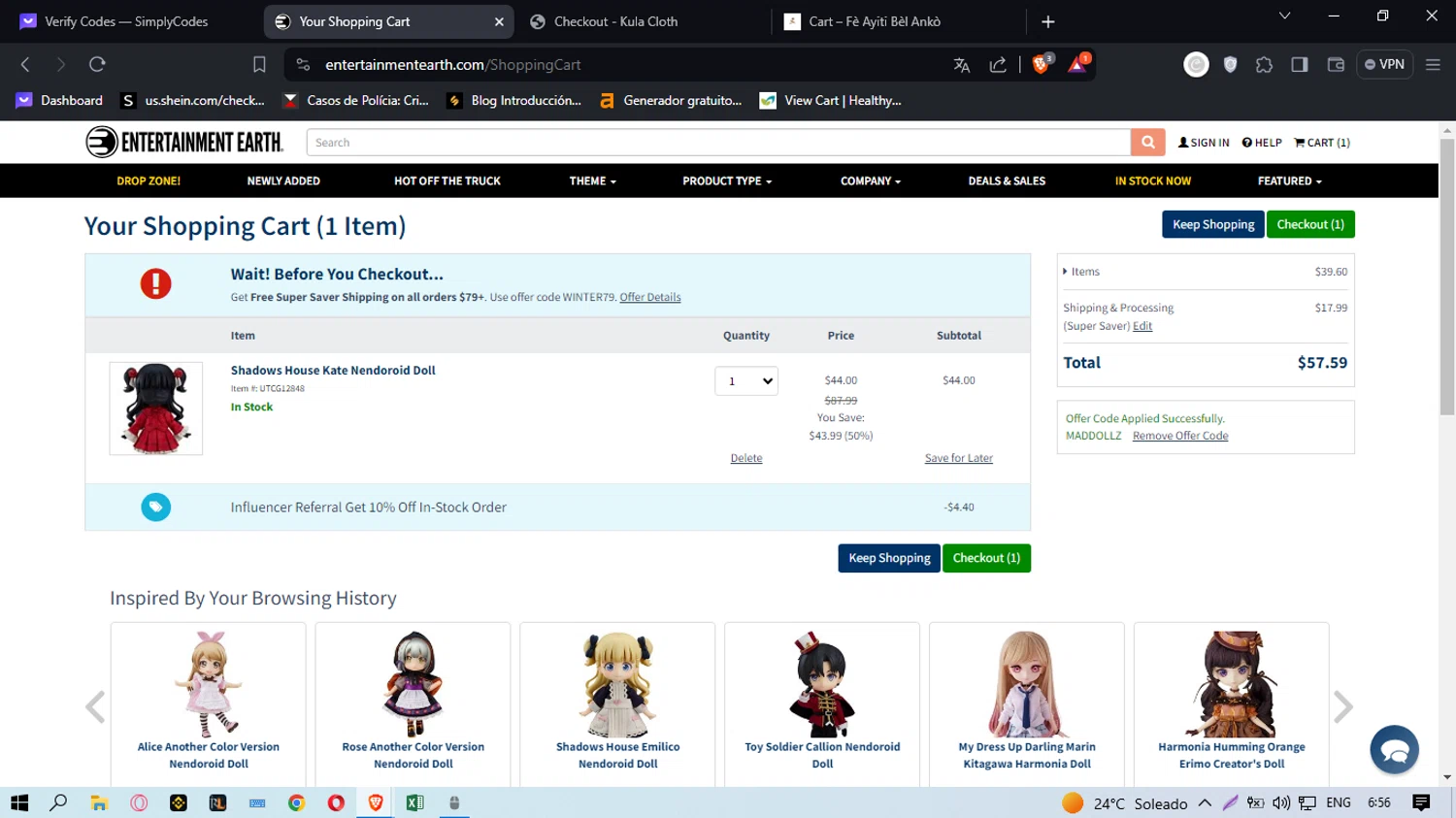Click the Brave Rewards triangle icon
The image size is (1456, 818).
(1077, 64)
